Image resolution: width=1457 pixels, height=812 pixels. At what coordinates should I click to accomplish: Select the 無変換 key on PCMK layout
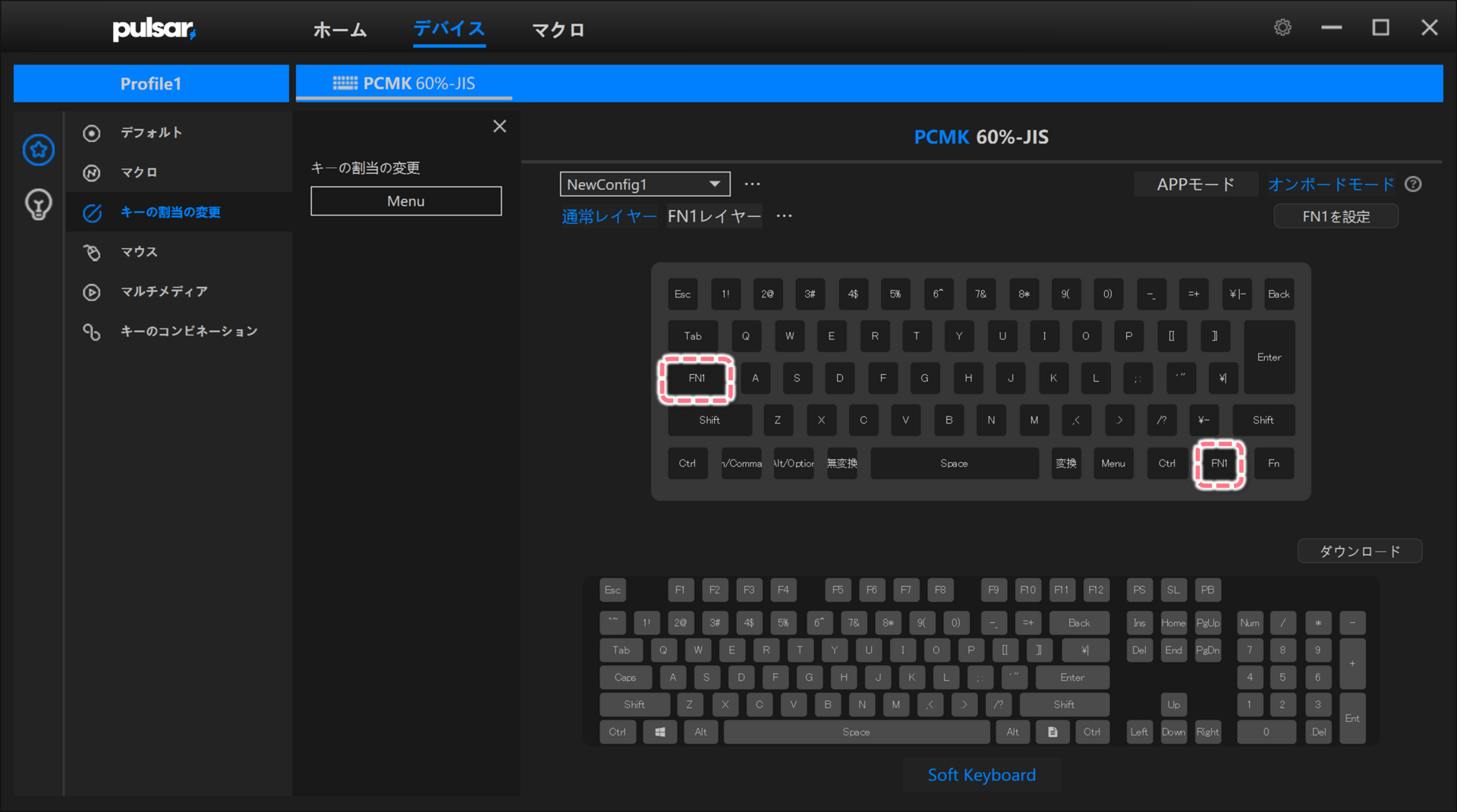click(842, 464)
